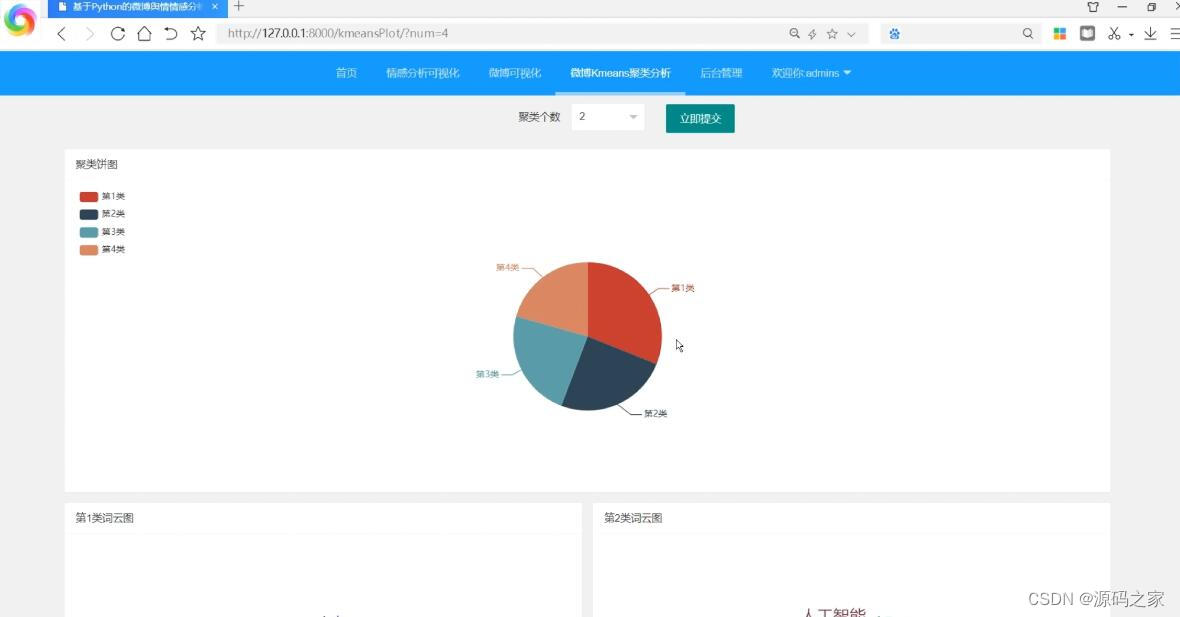Expand the arrow next to the scissors icon
Screen dimensions: 1180x617
point(1131,35)
